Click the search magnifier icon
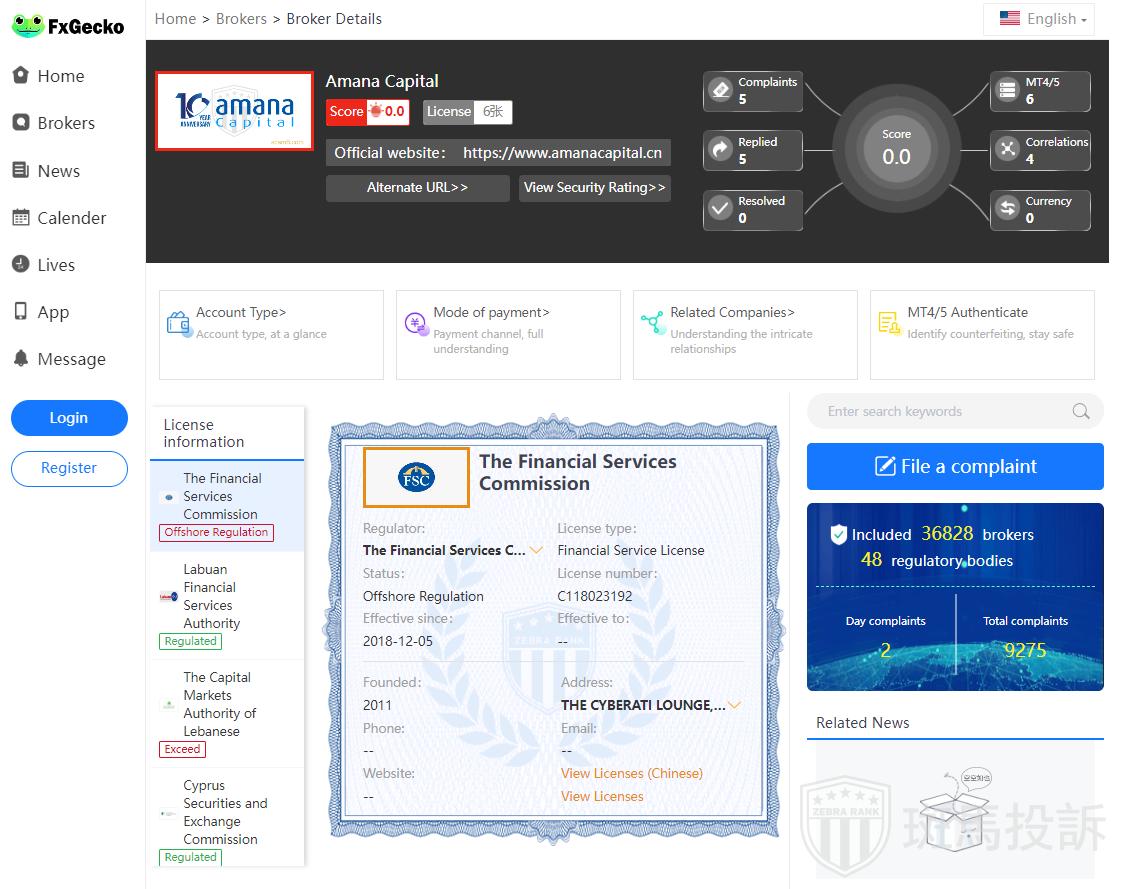Image resolution: width=1125 pixels, height=889 pixels. point(1080,411)
